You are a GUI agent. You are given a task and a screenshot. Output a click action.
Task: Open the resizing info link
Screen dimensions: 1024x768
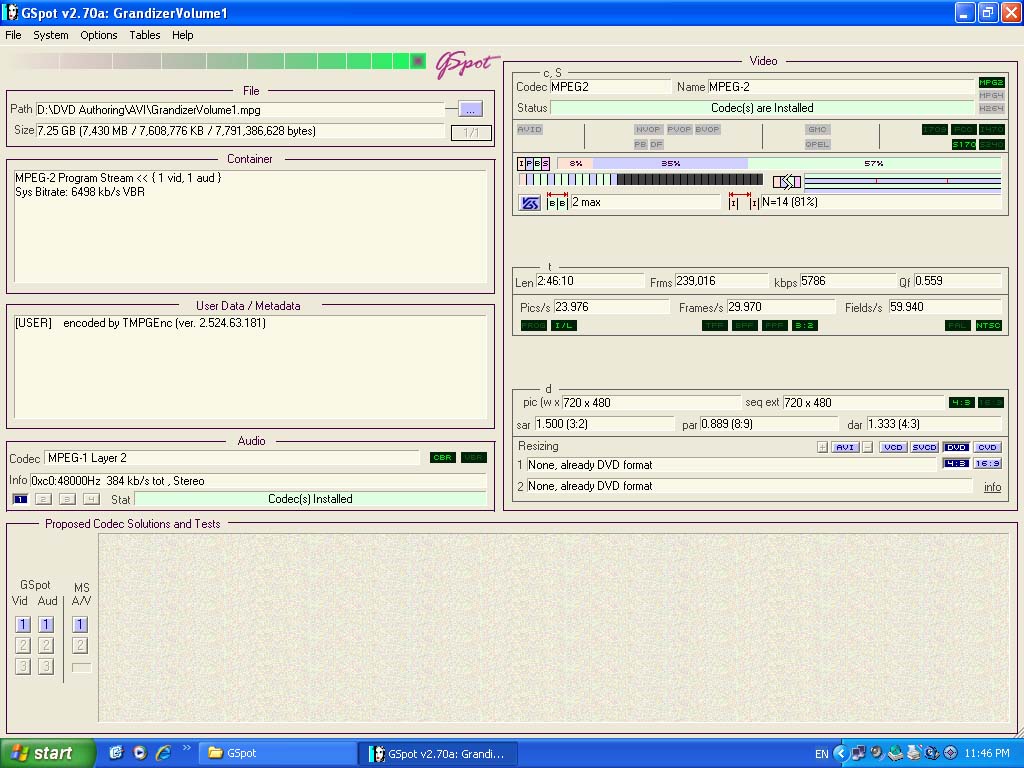point(992,487)
